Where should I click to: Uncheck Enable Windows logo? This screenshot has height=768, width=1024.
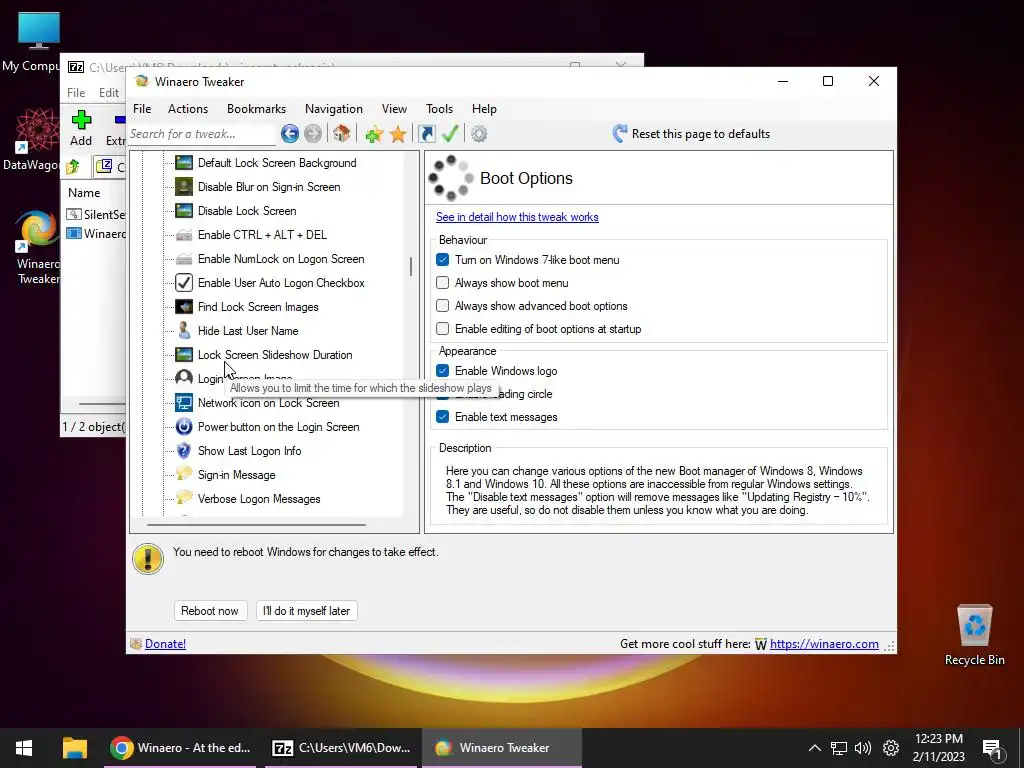(442, 371)
